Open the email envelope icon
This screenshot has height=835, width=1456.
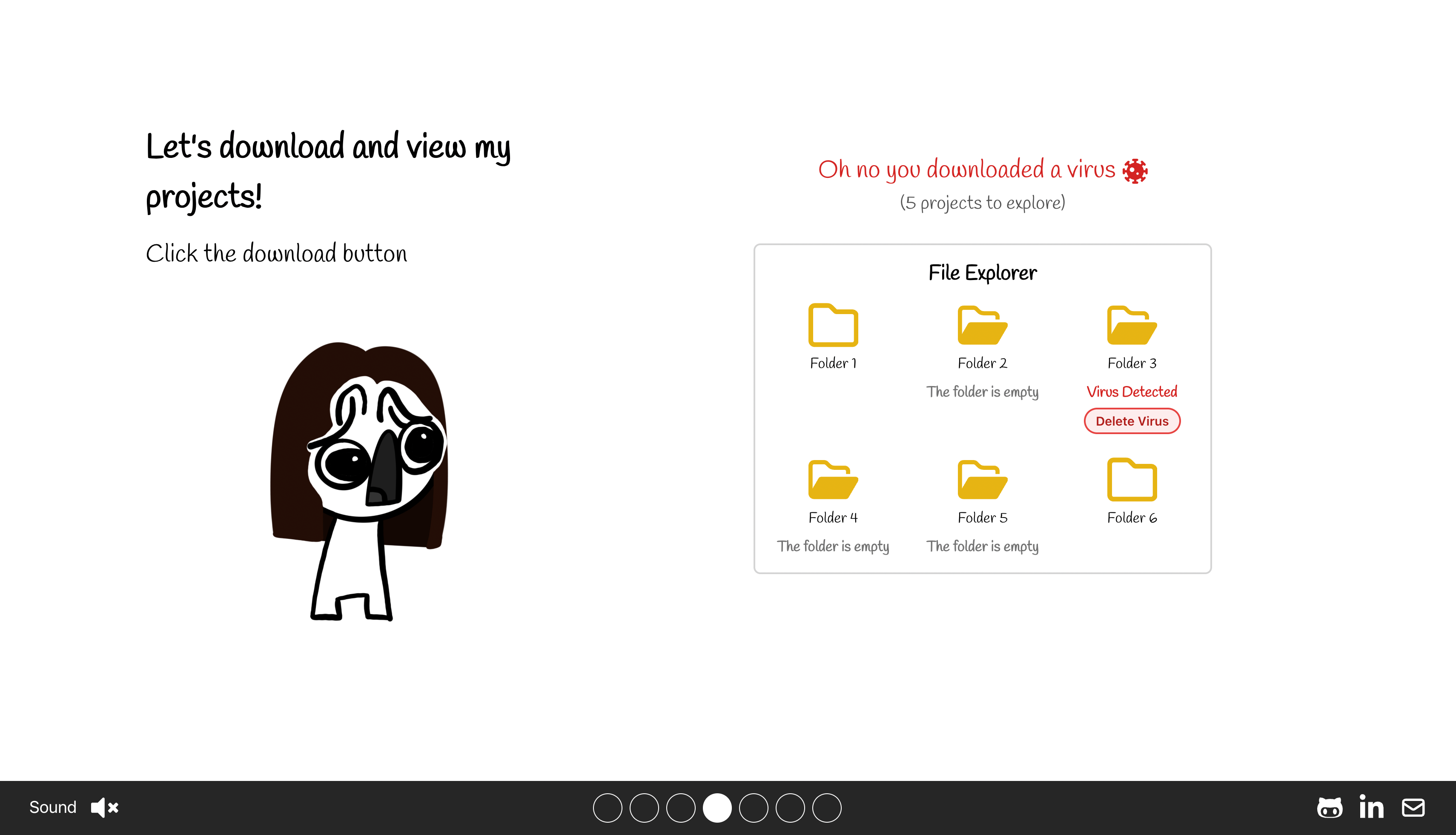point(1413,807)
